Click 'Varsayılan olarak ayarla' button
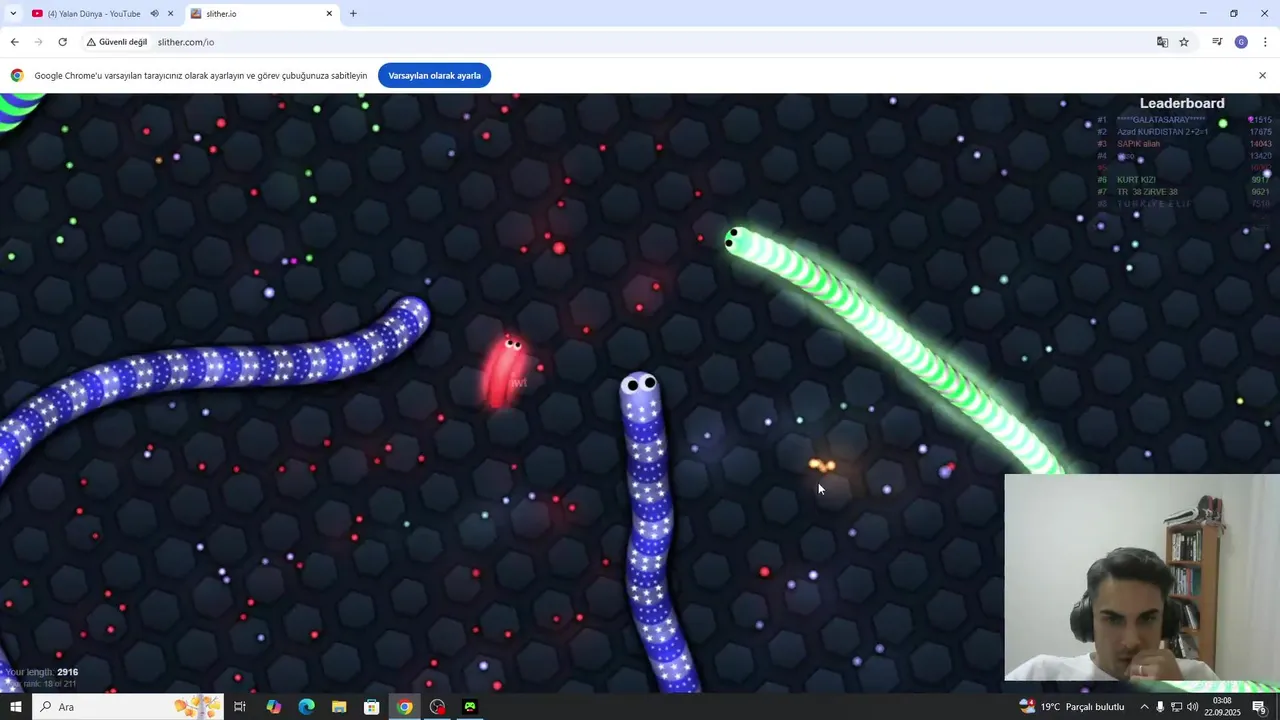The image size is (1280, 720). 434,76
